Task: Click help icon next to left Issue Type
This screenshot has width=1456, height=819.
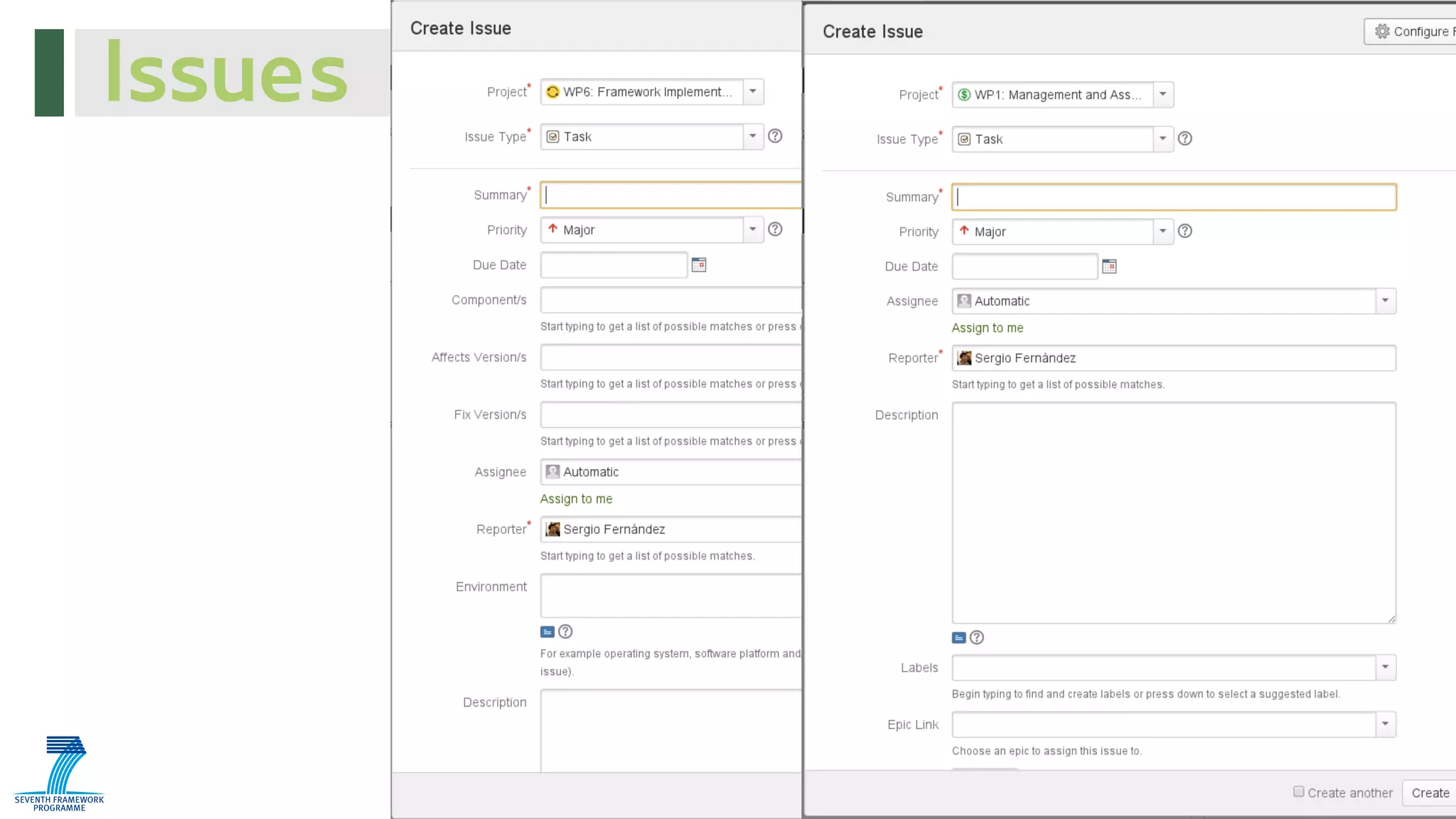Action: click(775, 136)
